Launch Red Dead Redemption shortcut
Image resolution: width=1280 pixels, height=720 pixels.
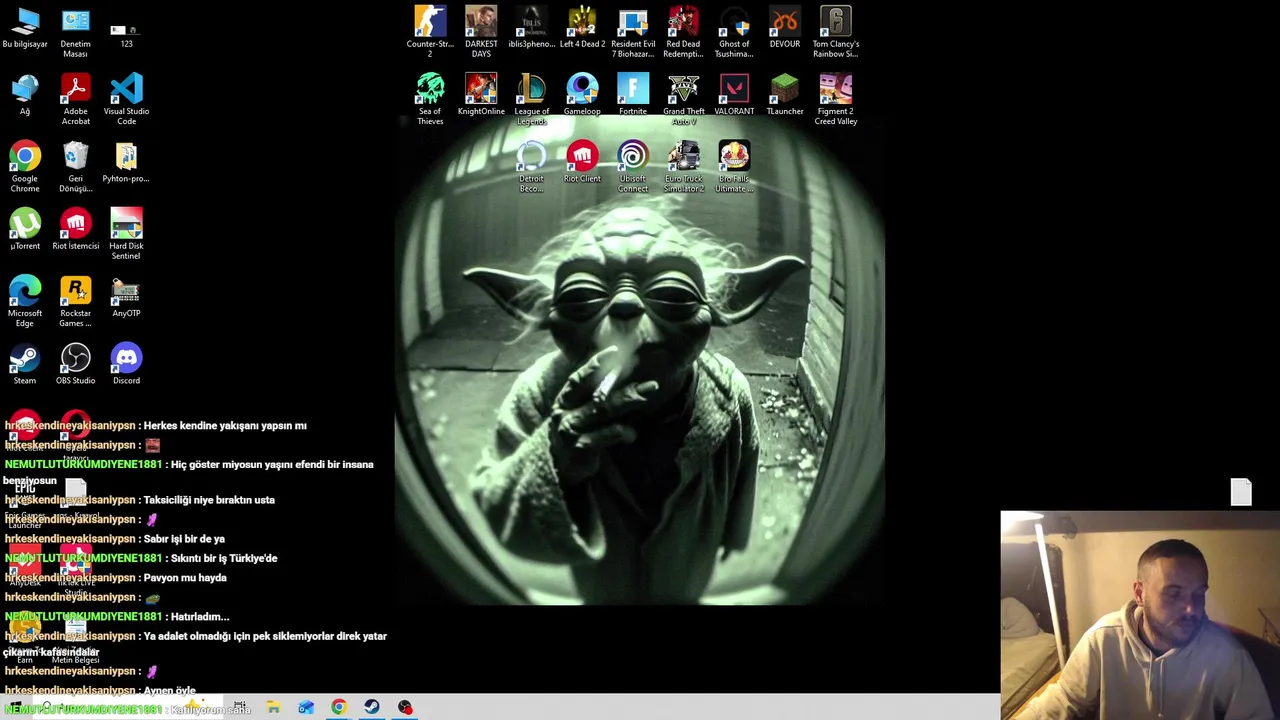pos(683,33)
